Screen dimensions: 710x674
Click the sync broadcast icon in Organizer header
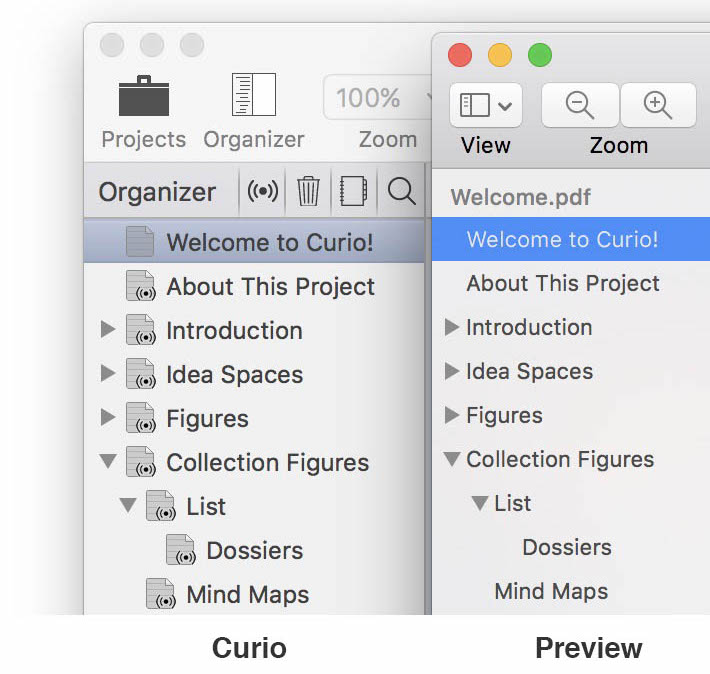(263, 191)
